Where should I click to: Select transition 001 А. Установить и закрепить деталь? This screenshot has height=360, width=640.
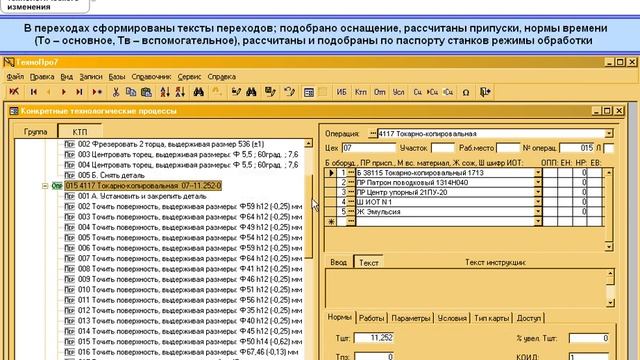(x=142, y=196)
